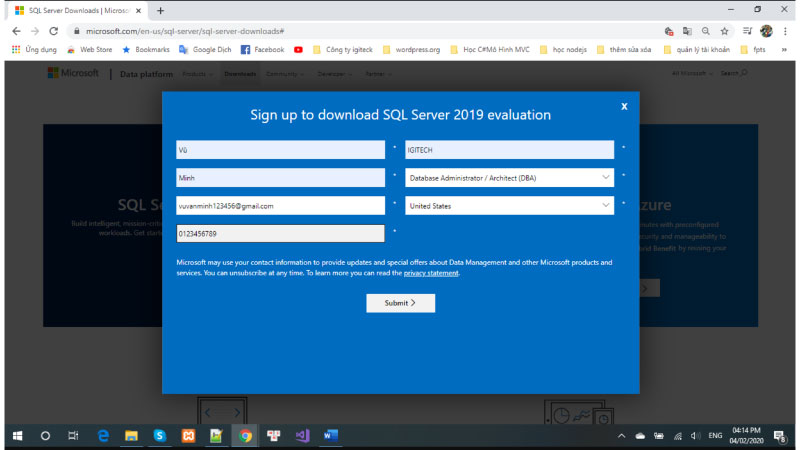Close the sign-up dialog with X

[624, 106]
